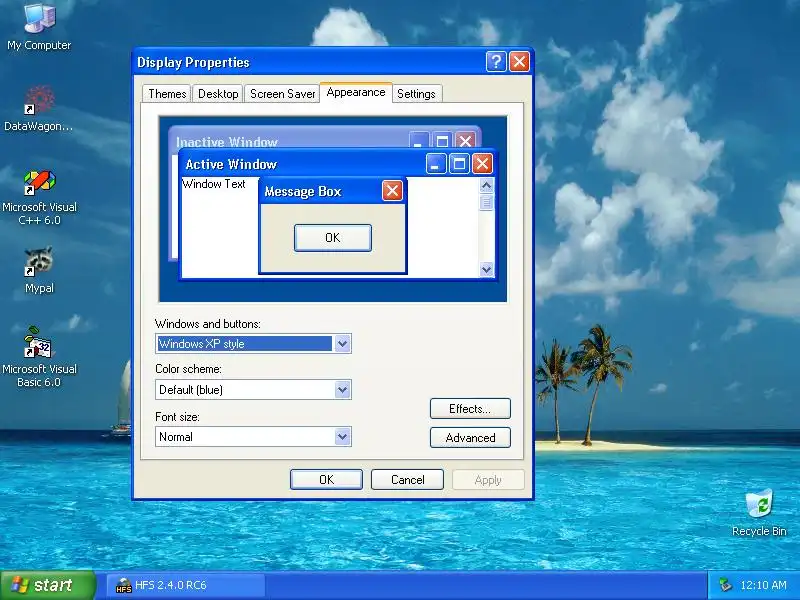Click the Display Properties help question-mark button
800x600 pixels.
point(496,62)
